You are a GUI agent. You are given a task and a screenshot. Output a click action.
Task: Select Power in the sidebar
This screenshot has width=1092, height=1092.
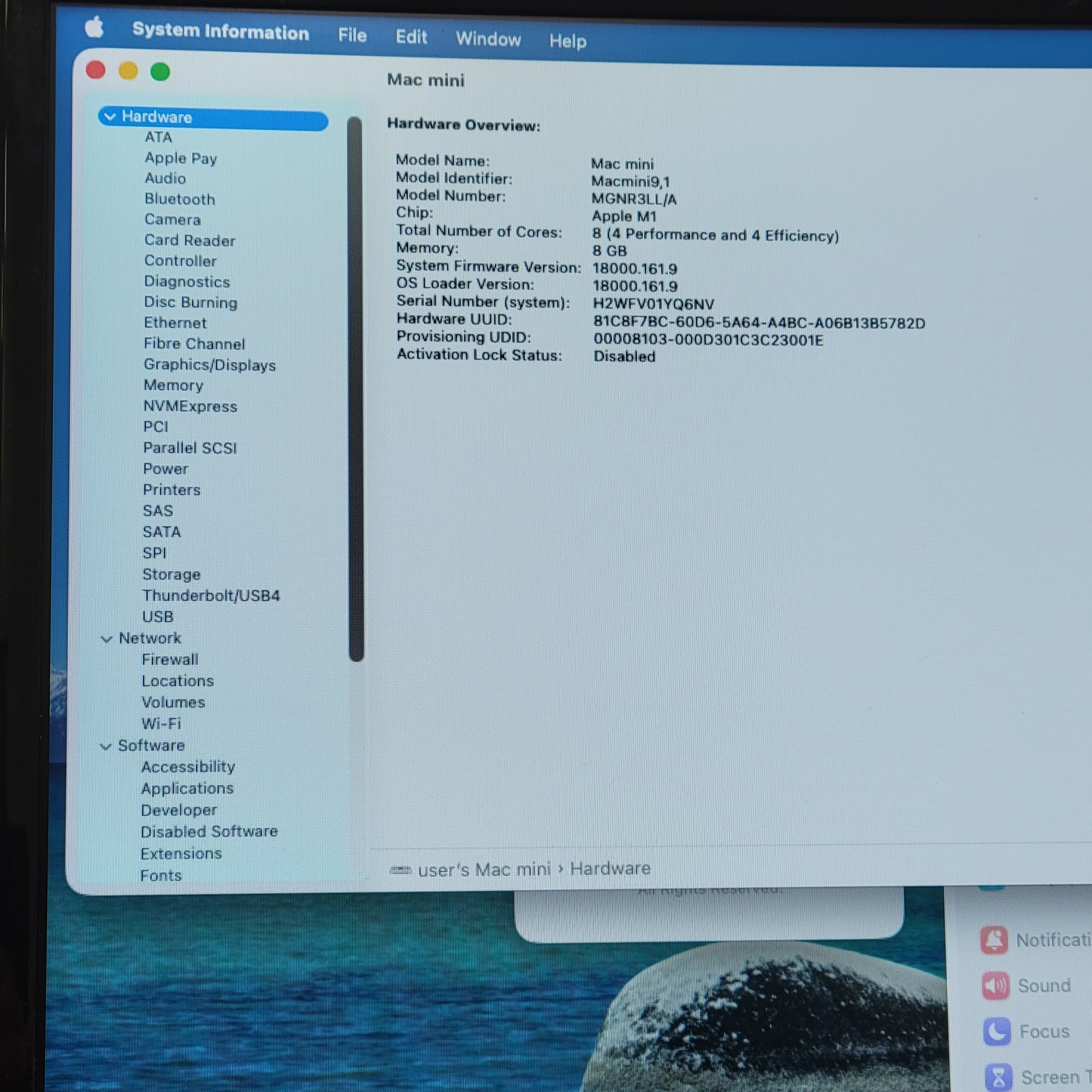(x=166, y=469)
